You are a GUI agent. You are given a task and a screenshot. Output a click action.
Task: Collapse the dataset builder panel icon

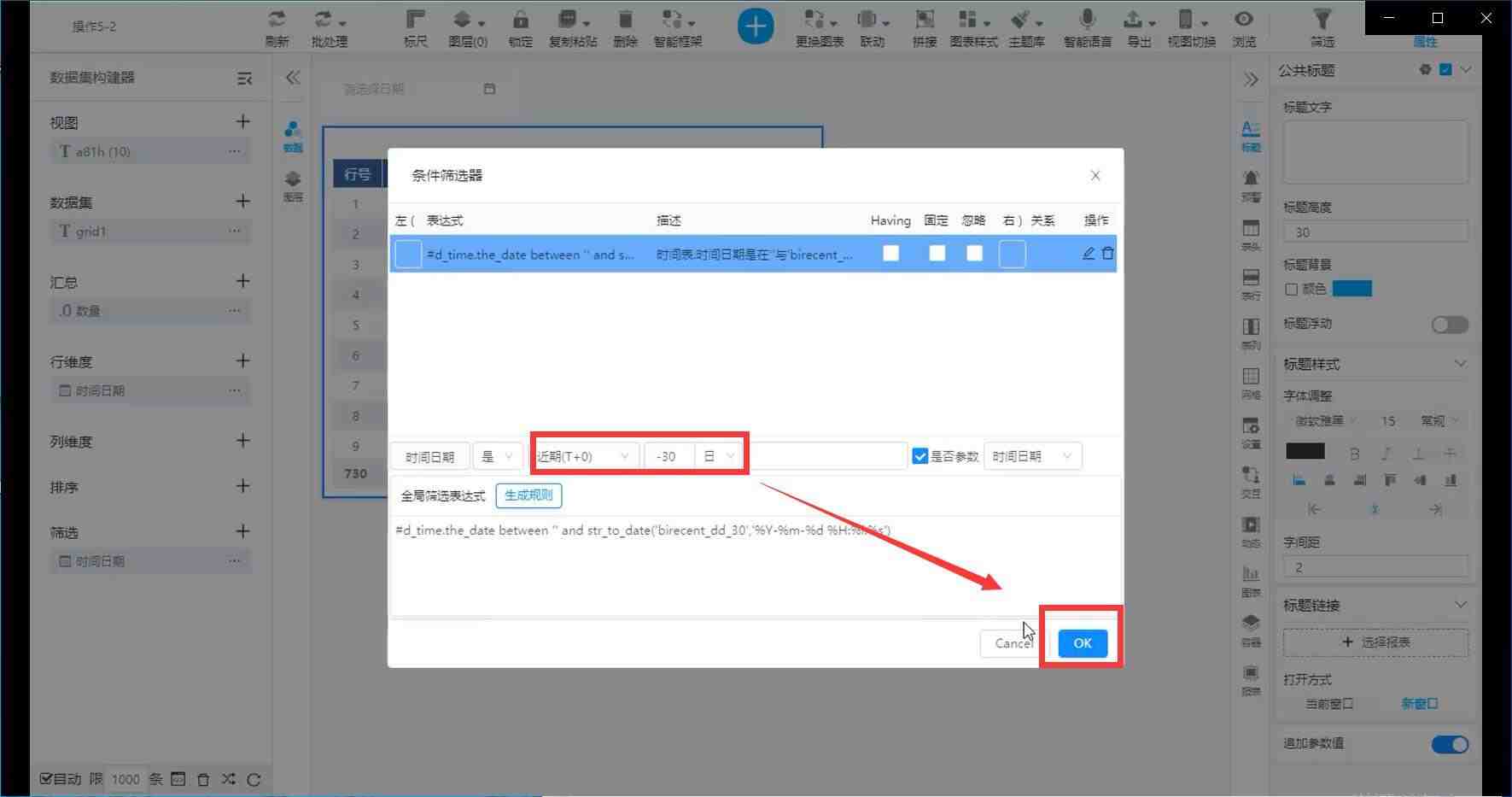(245, 78)
